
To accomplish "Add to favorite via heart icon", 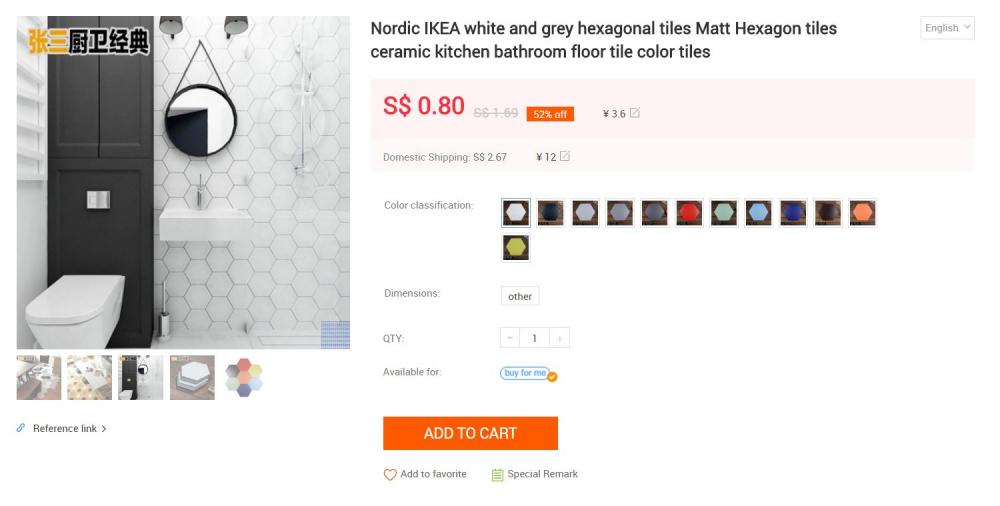I will click(390, 475).
